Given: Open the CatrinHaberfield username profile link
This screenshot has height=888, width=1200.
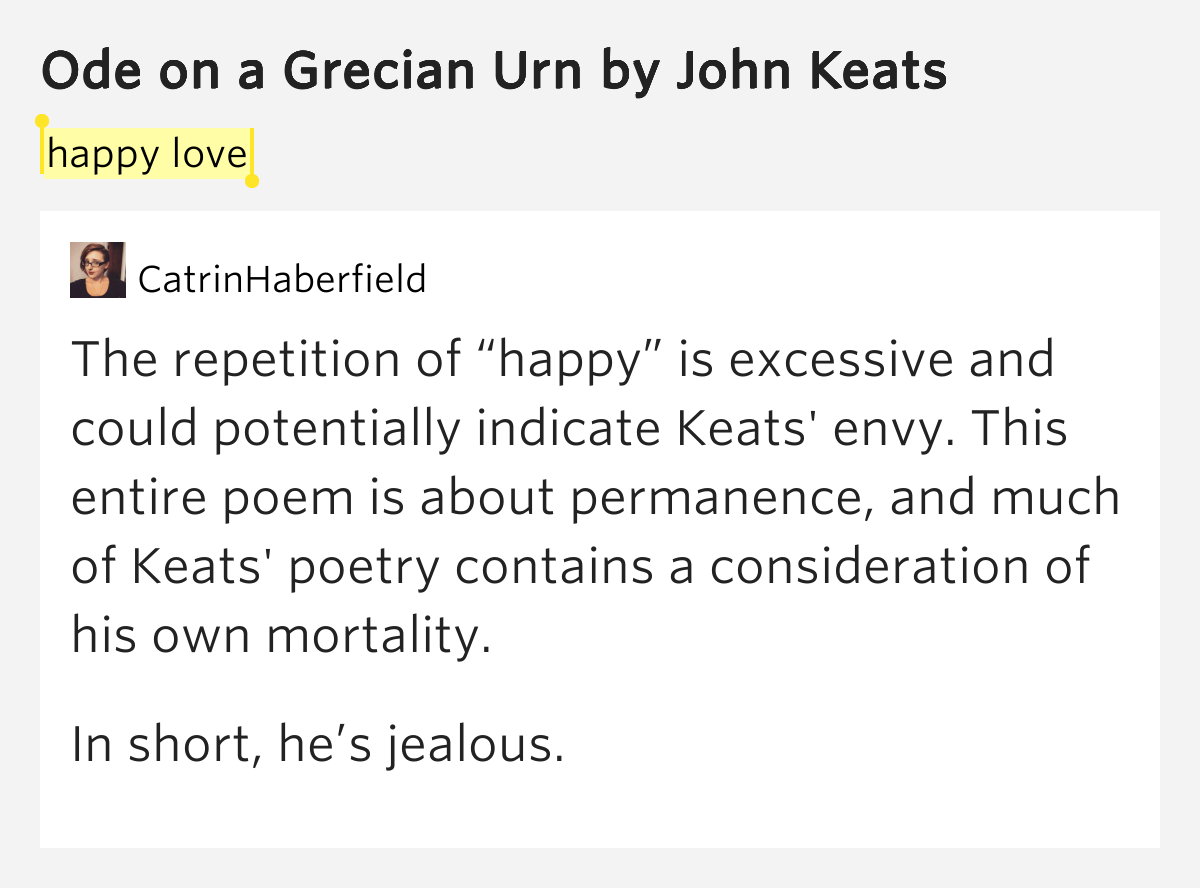Looking at the screenshot, I should click(282, 279).
